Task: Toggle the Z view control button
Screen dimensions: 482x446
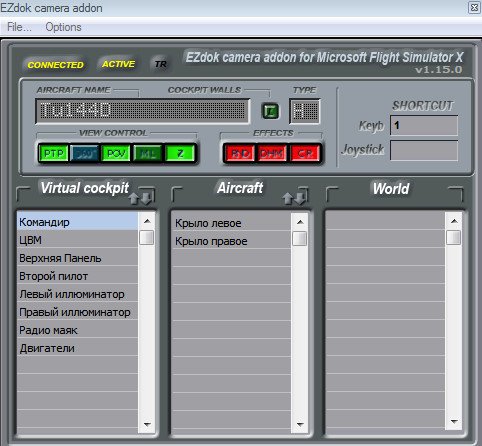Action: [180, 153]
